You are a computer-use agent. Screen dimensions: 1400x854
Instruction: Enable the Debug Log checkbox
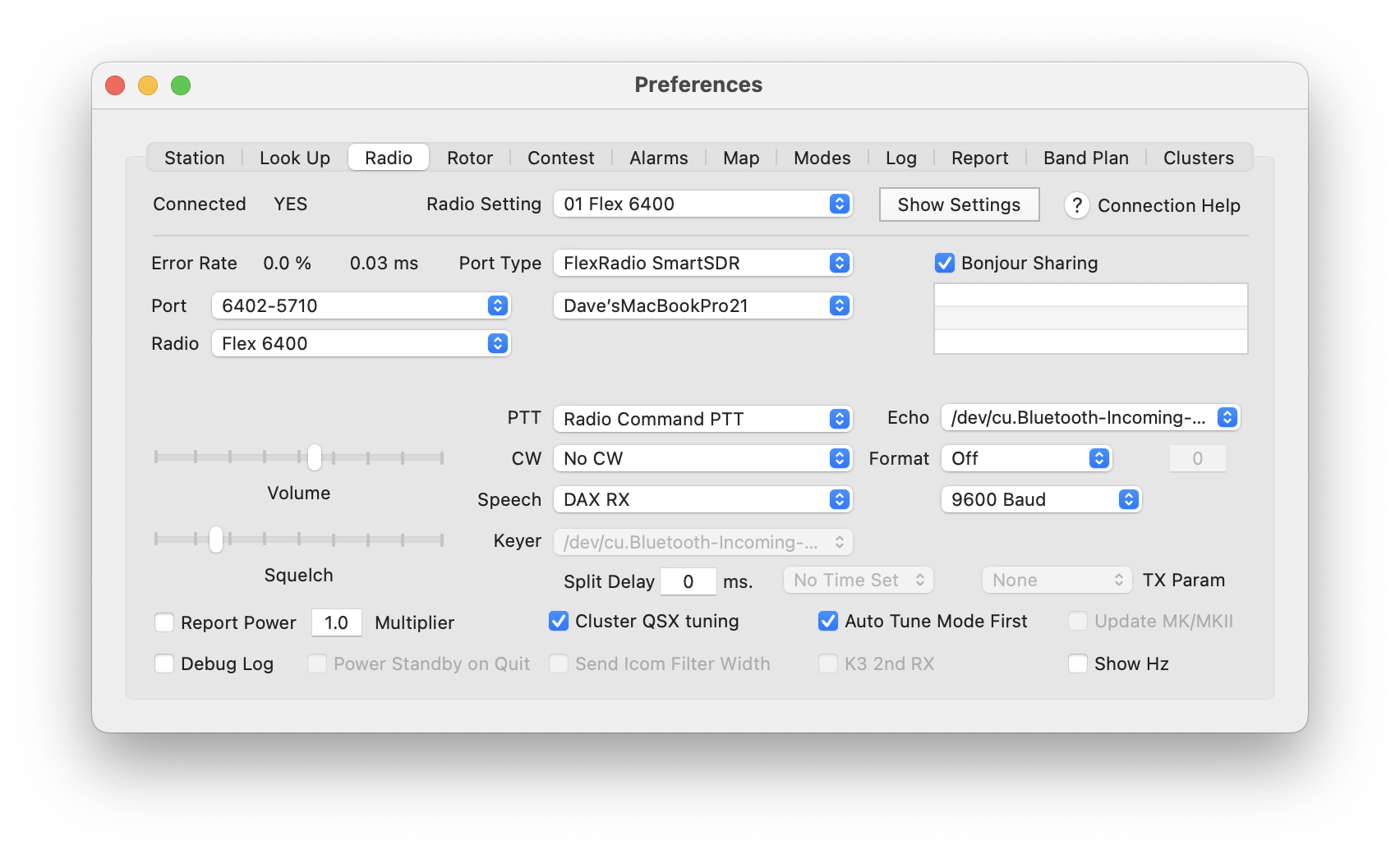[x=164, y=664]
